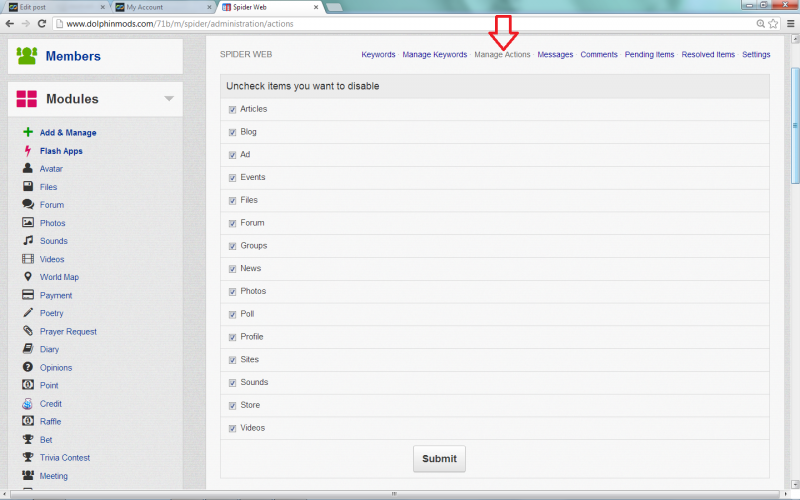Uncheck the Groups checkbox
This screenshot has width=800, height=500.
[232, 246]
